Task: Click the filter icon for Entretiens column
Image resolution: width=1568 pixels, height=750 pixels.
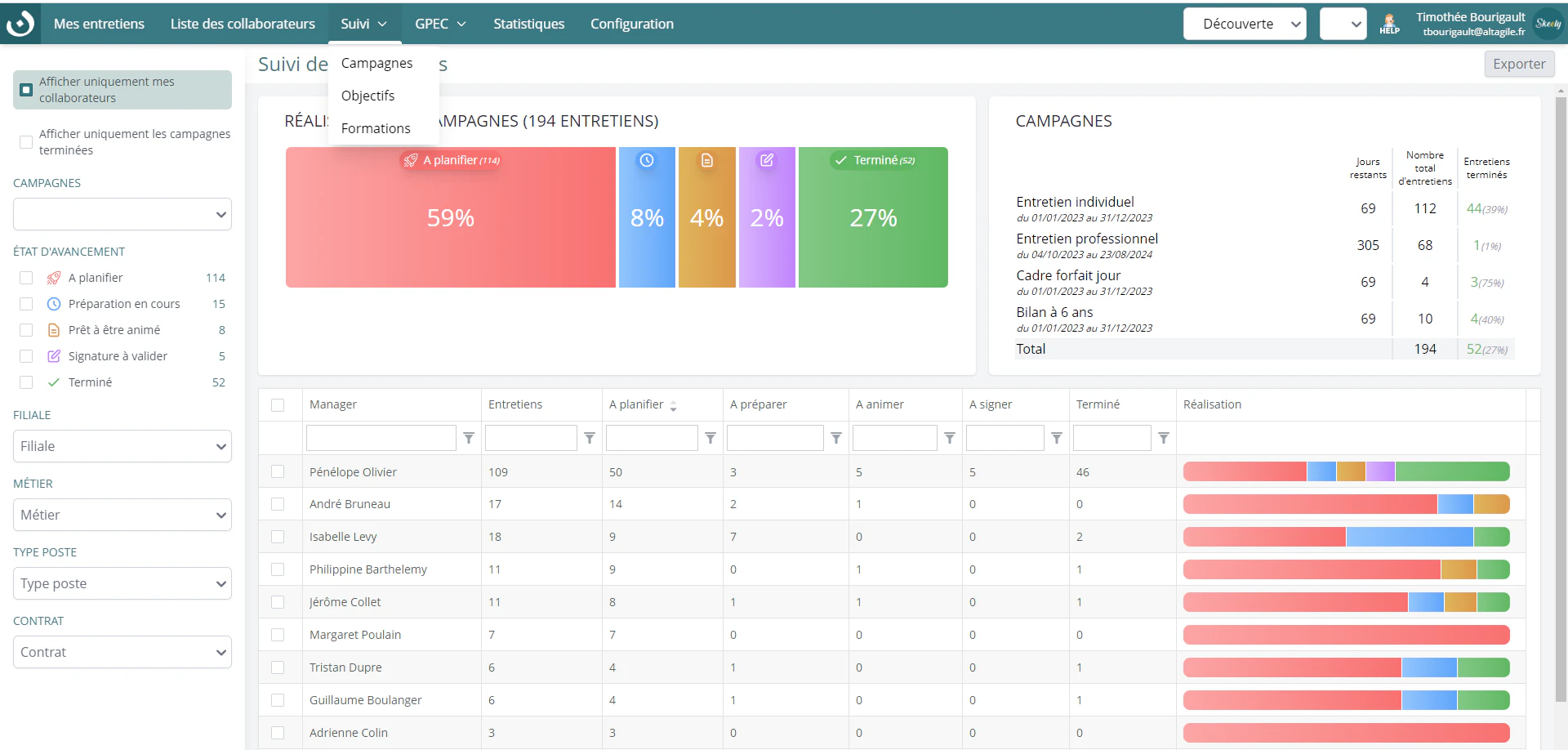Action: coord(590,439)
